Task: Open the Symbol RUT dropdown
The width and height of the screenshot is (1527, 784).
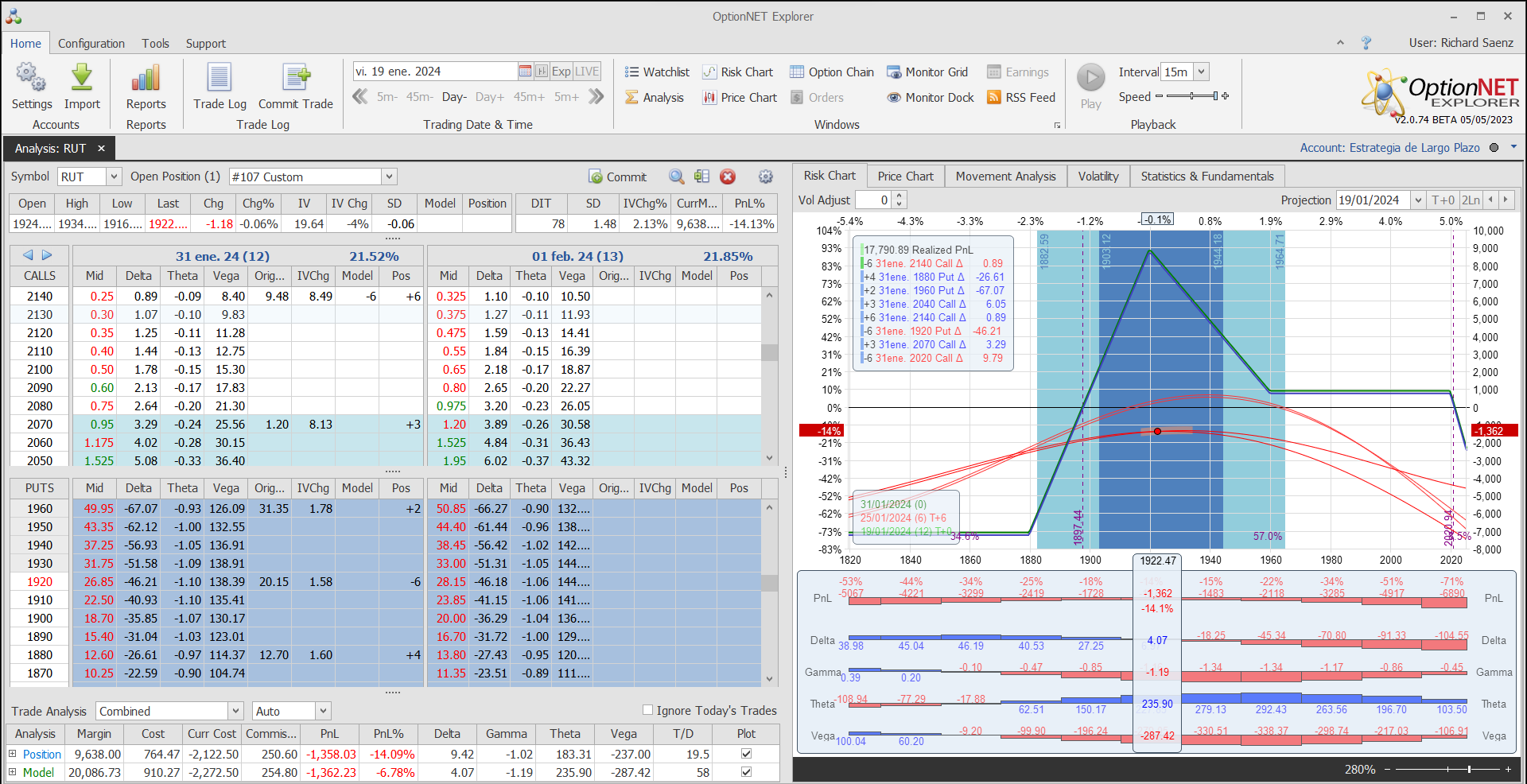Action: 114,177
